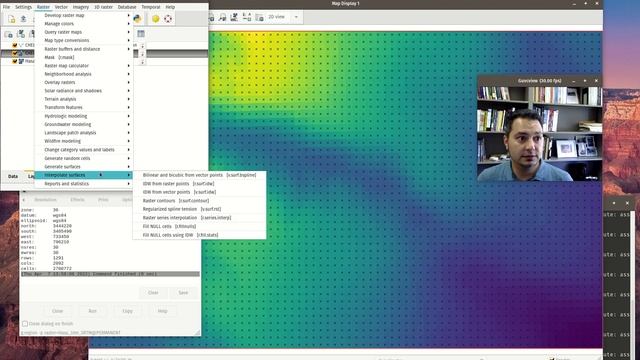Click the add map layer icon
640x360 pixels.
coord(8,34)
